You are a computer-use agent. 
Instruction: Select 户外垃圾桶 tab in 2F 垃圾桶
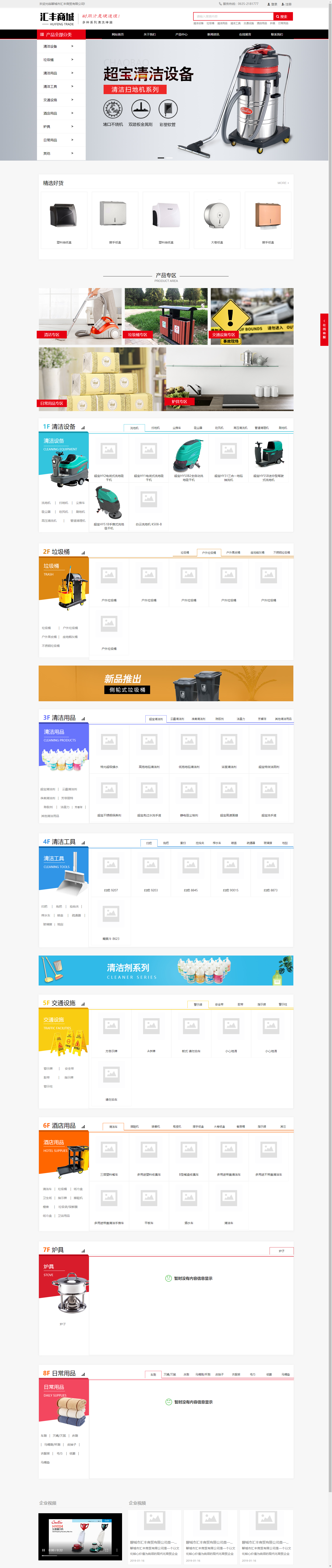pyautogui.click(x=209, y=553)
